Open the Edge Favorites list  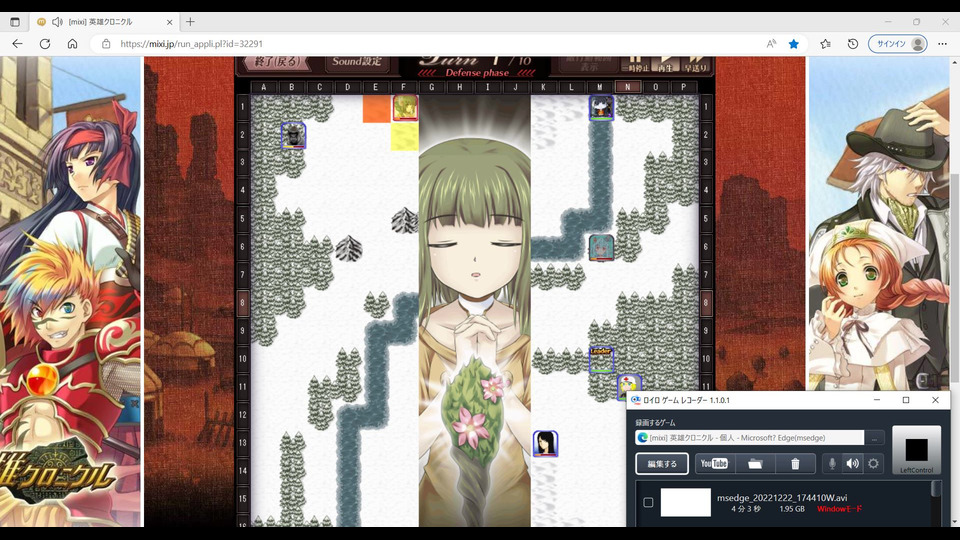coord(825,44)
